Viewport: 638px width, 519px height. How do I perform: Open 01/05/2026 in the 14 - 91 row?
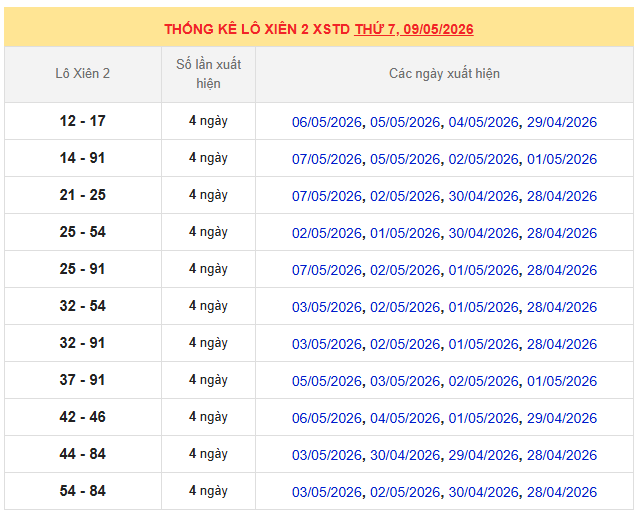(562, 159)
